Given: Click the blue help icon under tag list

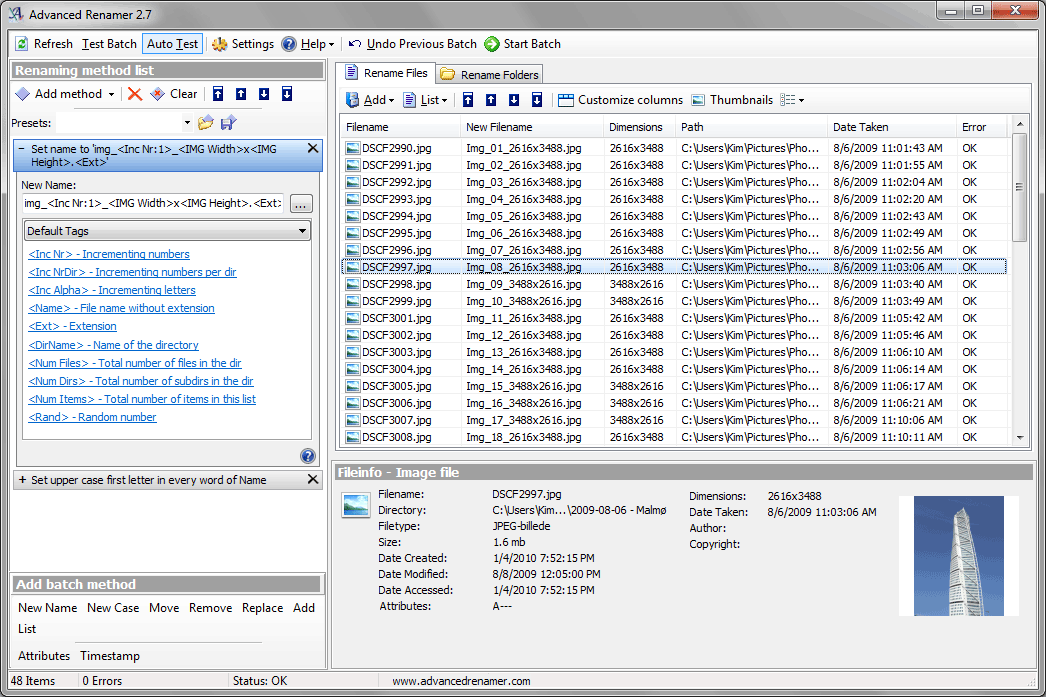Looking at the screenshot, I should click(x=308, y=456).
